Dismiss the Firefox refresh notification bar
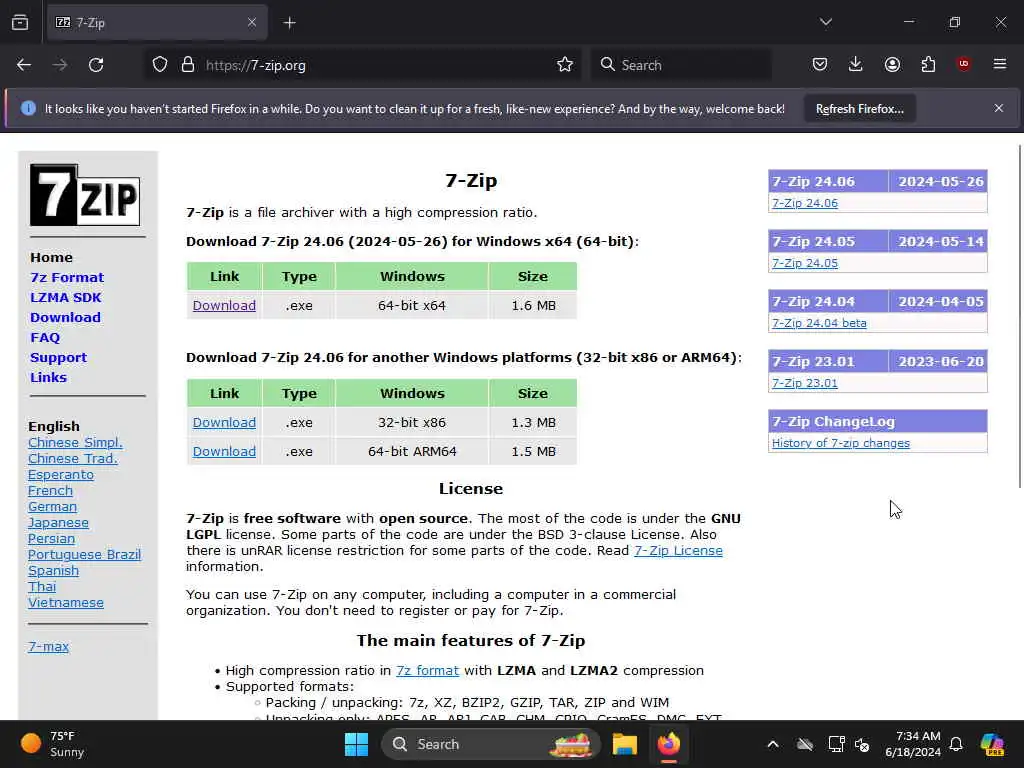The height and width of the screenshot is (768, 1024). (x=999, y=108)
